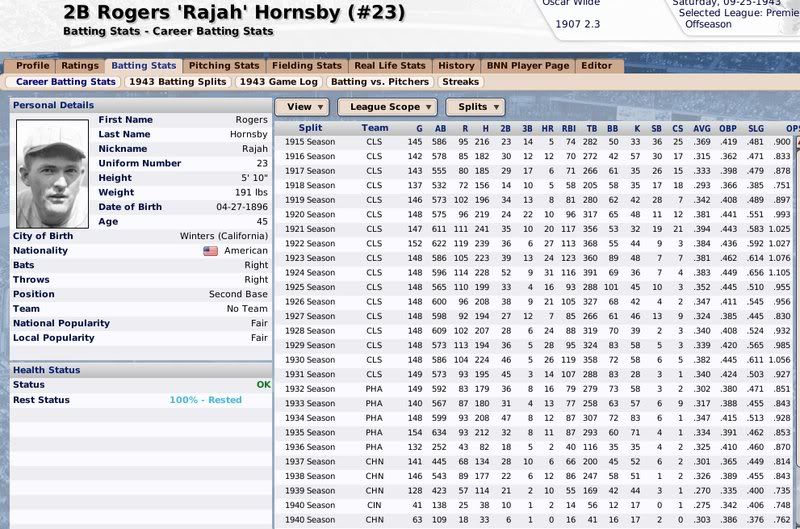This screenshot has height=529, width=800.
Task: Click the American flag nationality icon
Action: pos(210,251)
